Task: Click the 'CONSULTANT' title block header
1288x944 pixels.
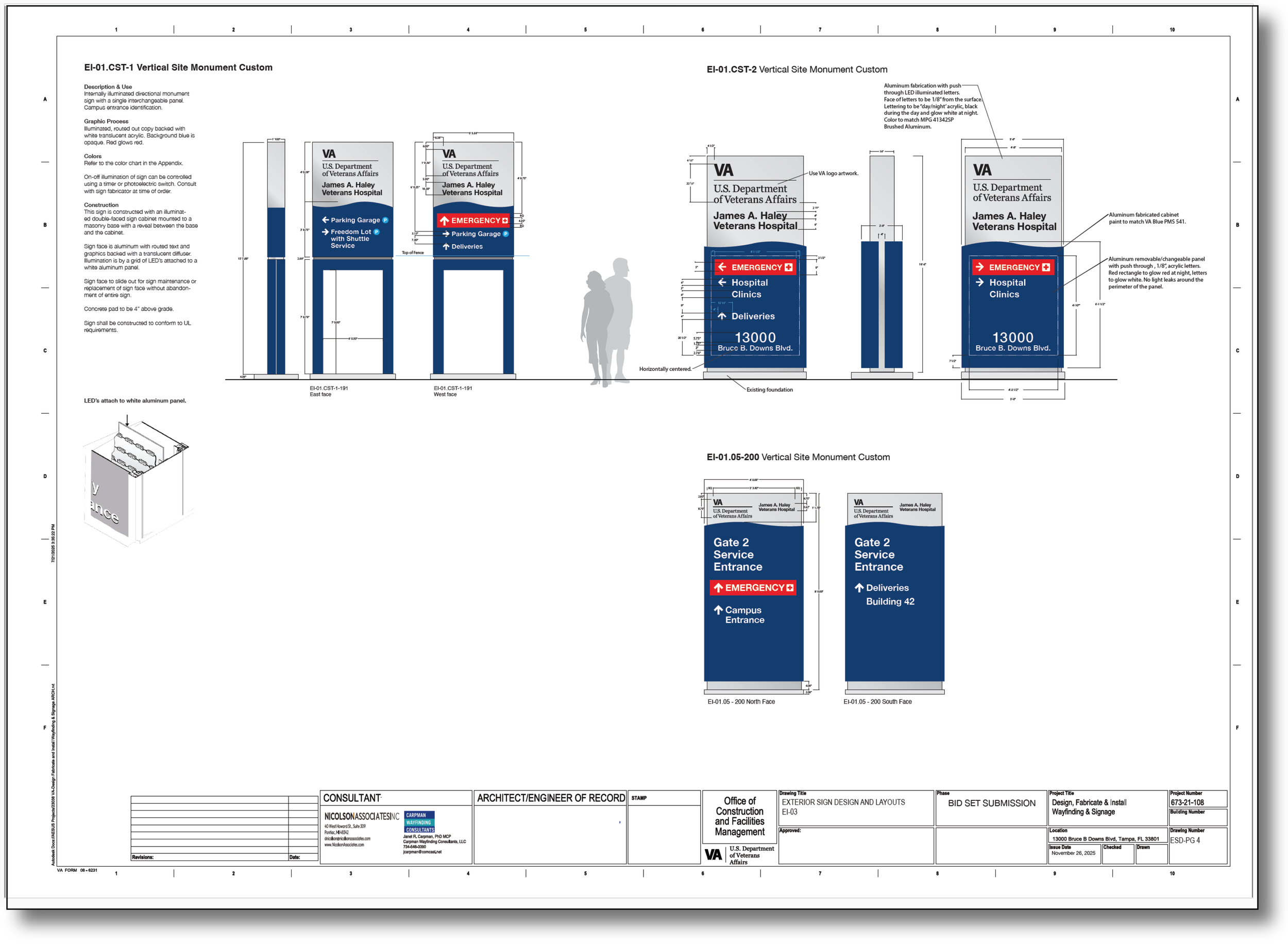Action: (x=352, y=799)
